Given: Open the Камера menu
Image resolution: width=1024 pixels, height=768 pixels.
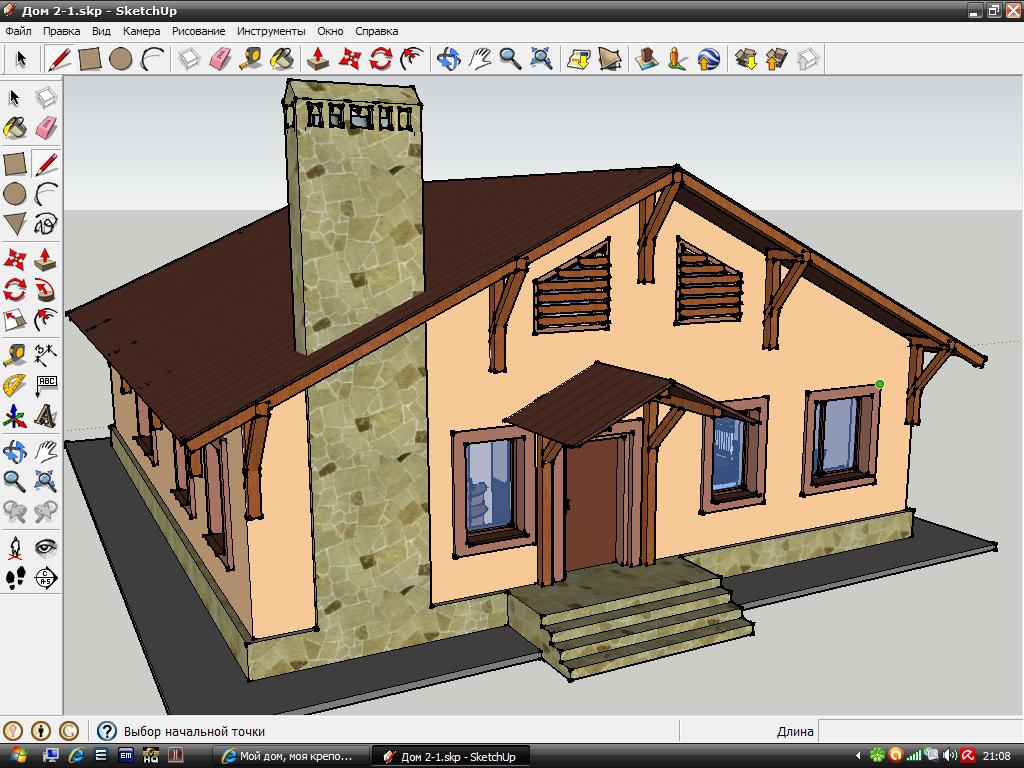Looking at the screenshot, I should click(x=141, y=31).
